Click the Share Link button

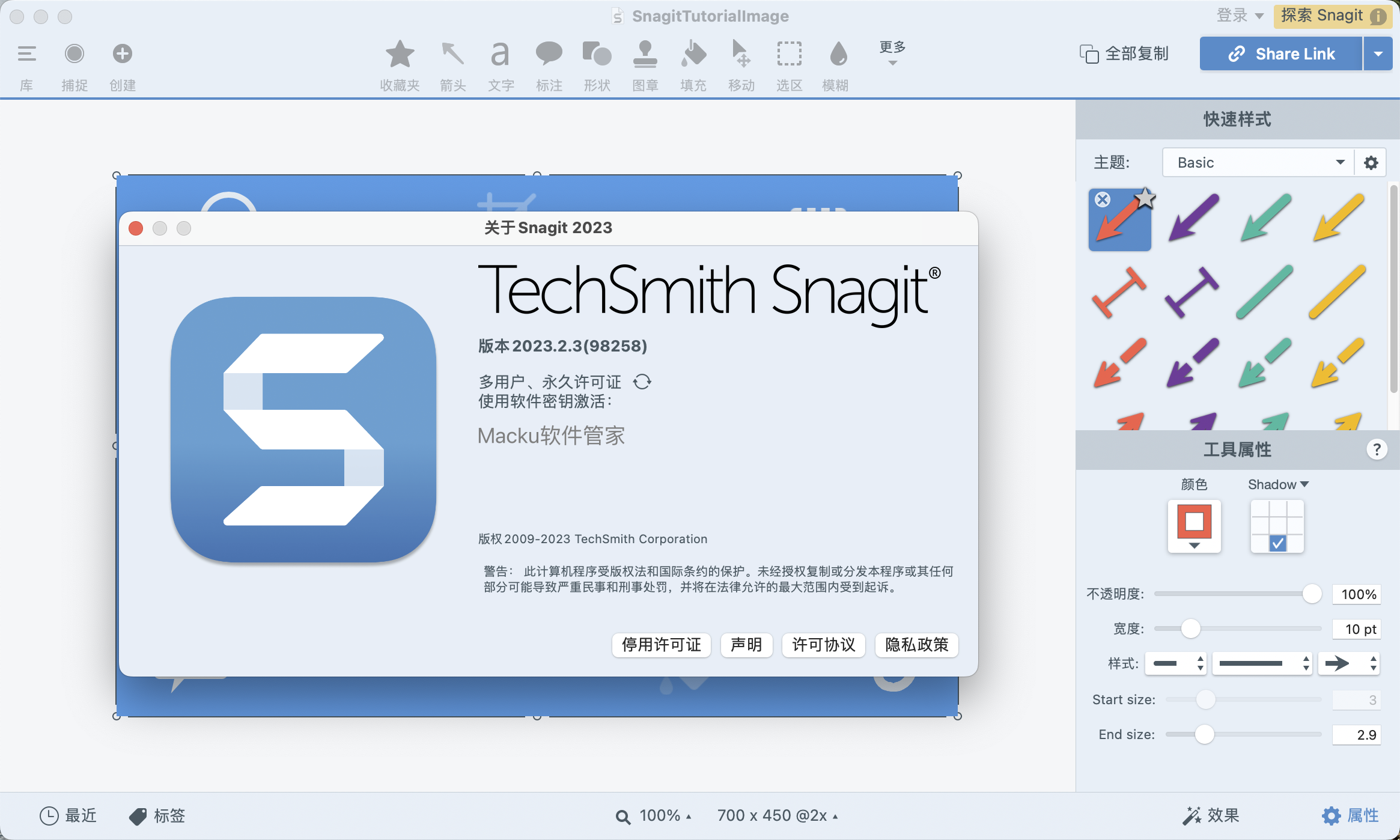(1281, 54)
